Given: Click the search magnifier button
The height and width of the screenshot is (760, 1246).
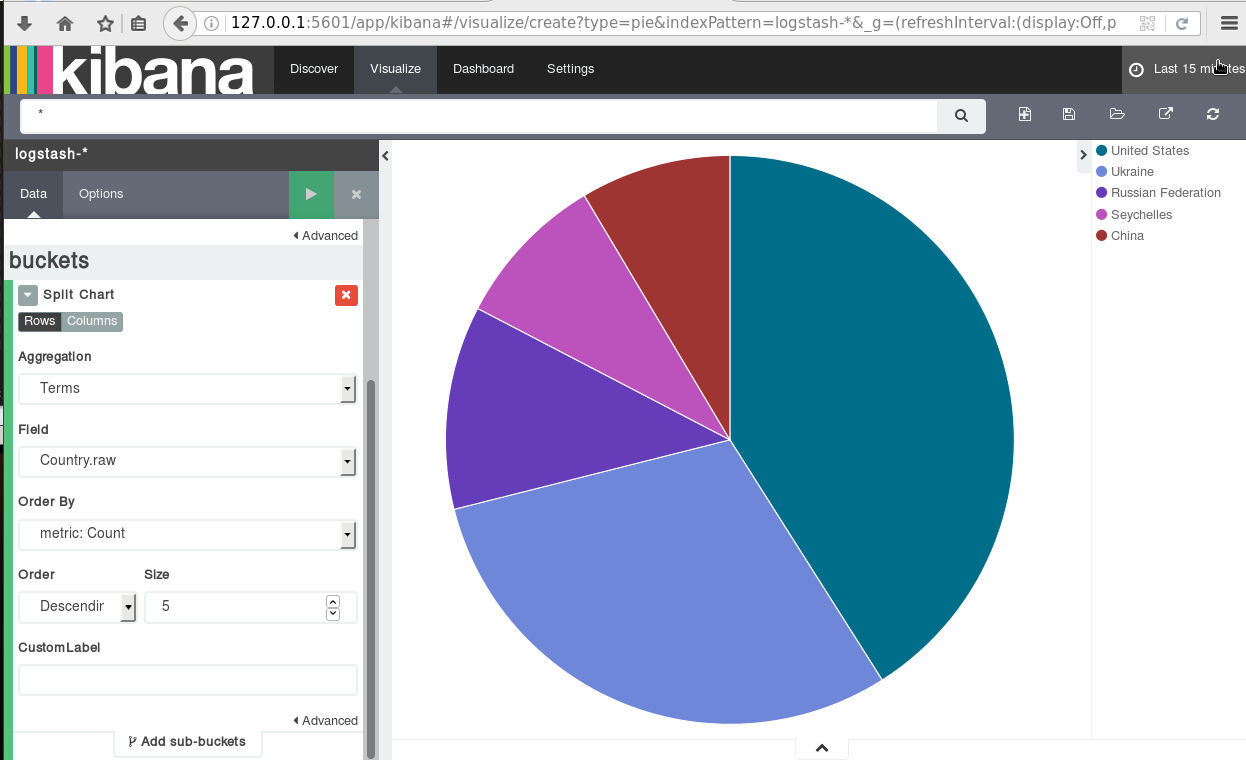Looking at the screenshot, I should coord(961,116).
